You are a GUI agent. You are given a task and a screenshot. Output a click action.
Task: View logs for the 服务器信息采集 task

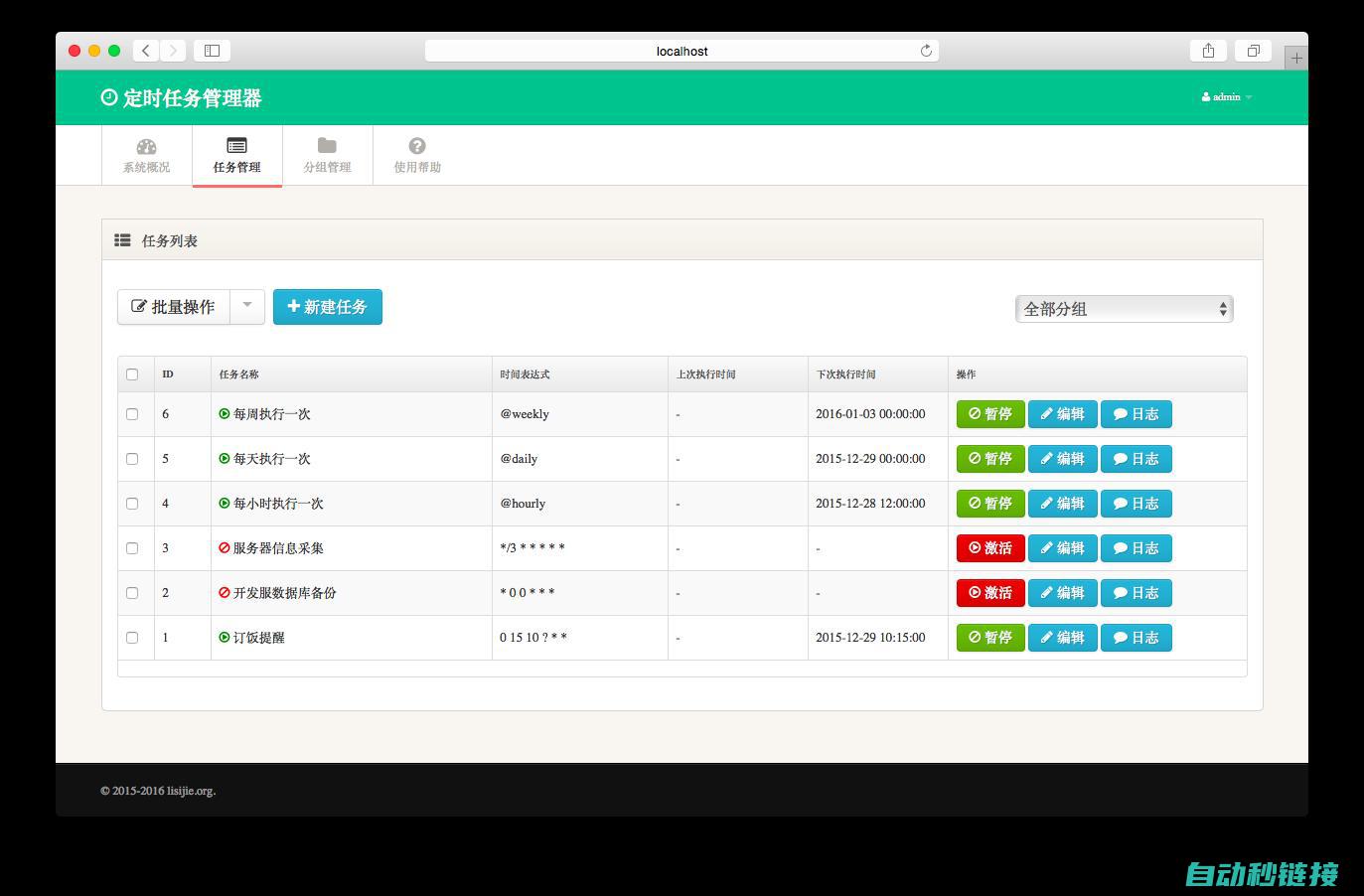1137,548
